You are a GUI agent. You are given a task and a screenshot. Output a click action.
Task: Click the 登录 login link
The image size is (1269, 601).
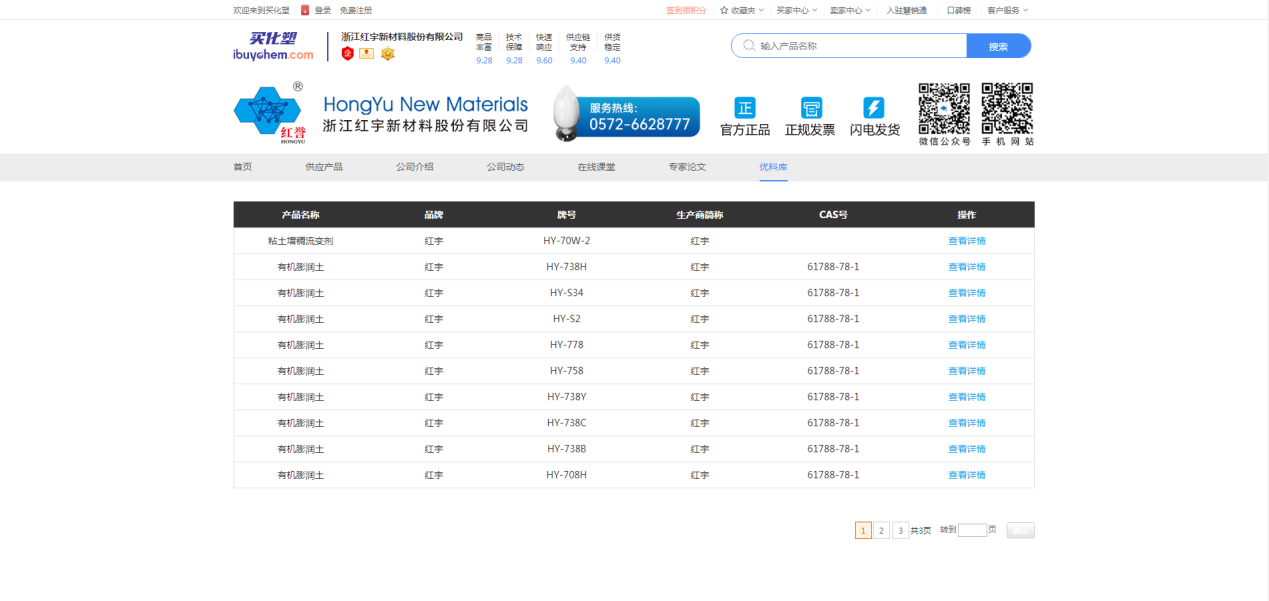pos(323,10)
